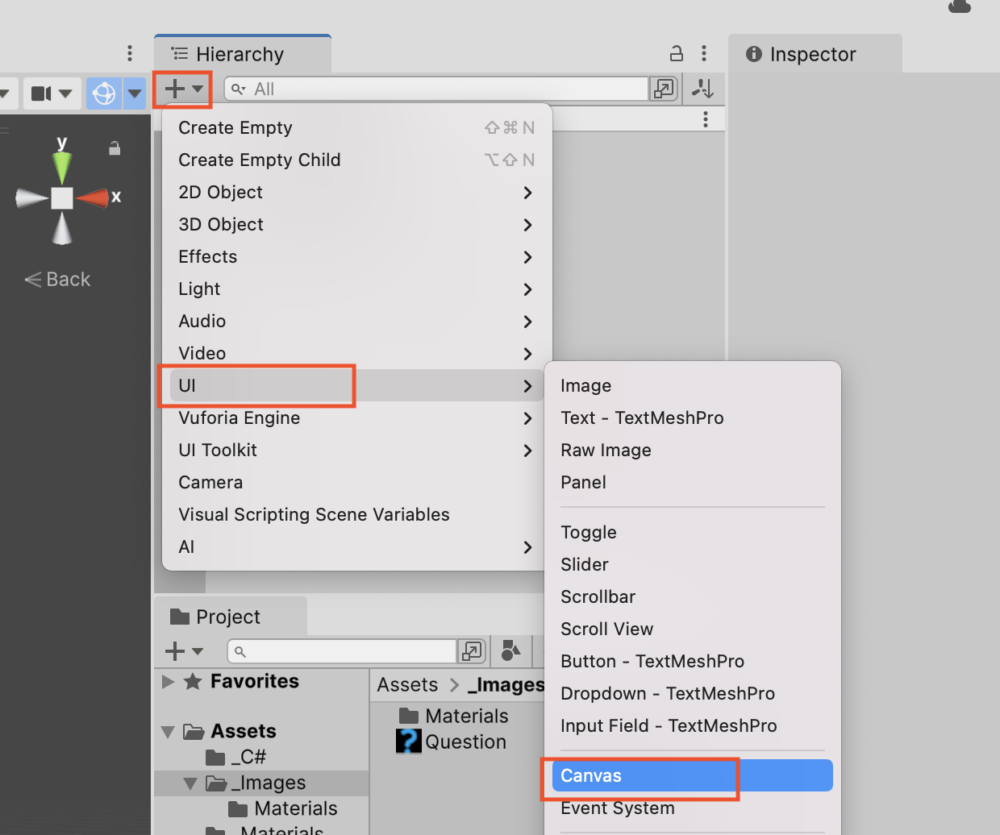This screenshot has width=1000, height=835.
Task: Click _Images in the Assets breadcrumb
Action: click(x=505, y=684)
